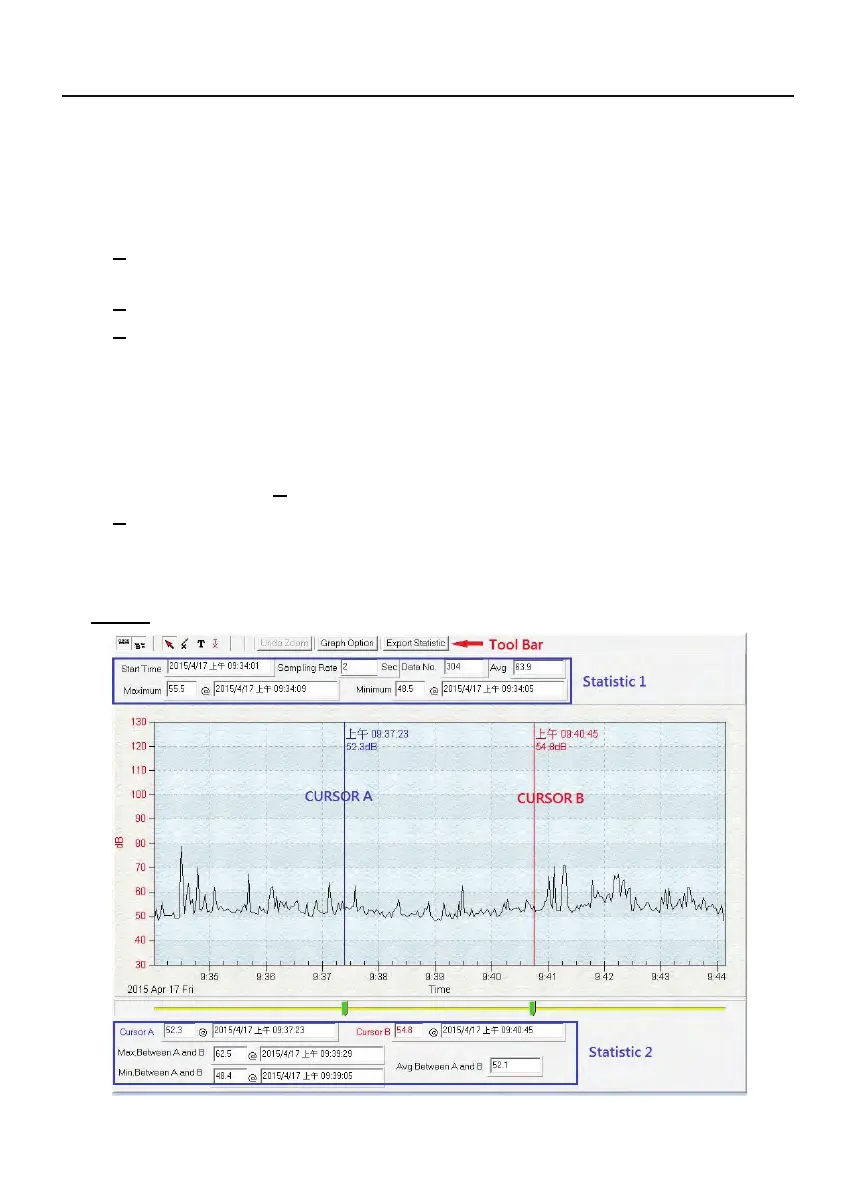Click the blue 52.3dB label at Cursor A
851x1190 pixels.
tap(361, 748)
